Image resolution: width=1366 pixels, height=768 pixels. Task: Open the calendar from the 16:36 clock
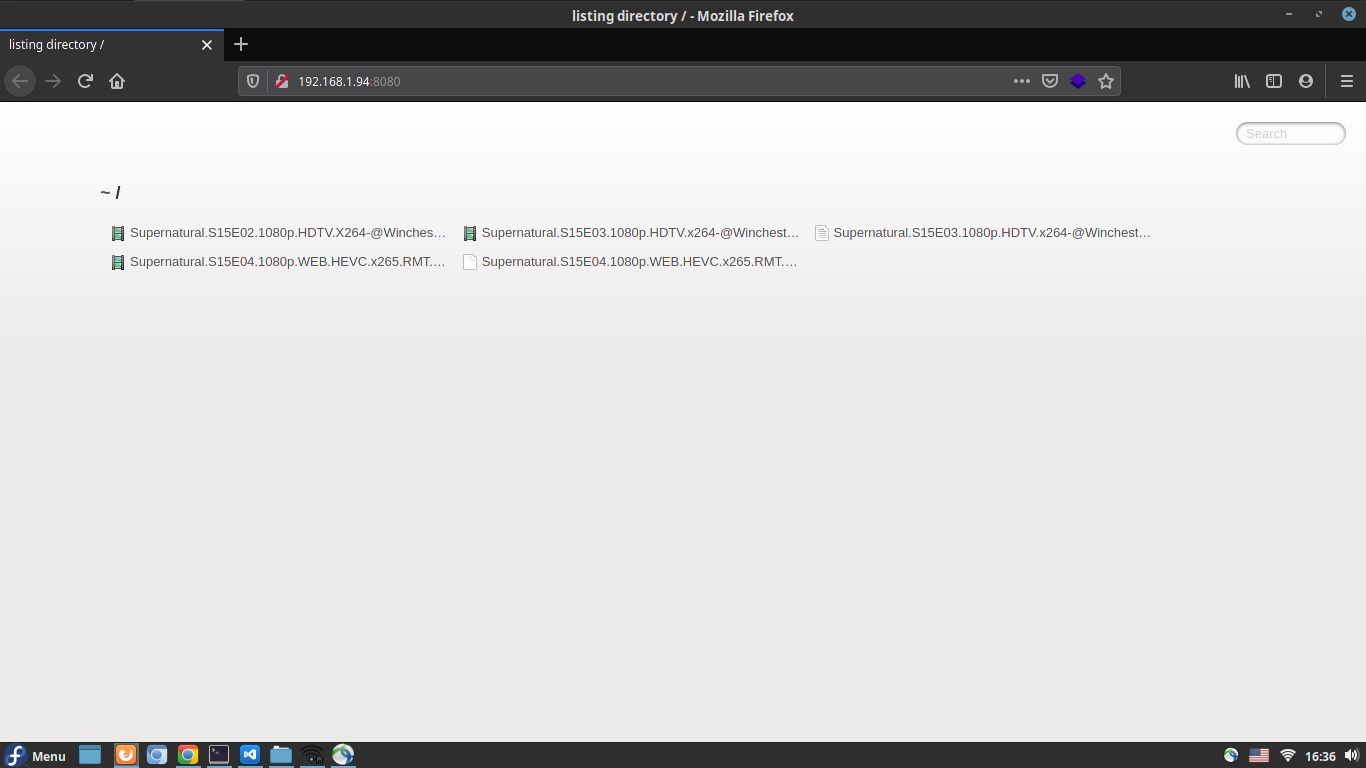[x=1320, y=756]
